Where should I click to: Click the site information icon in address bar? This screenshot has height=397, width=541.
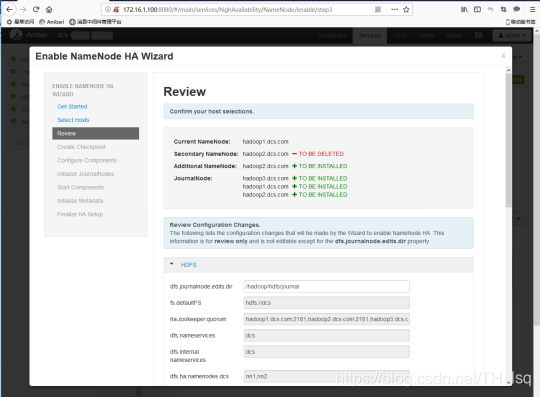(x=108, y=10)
